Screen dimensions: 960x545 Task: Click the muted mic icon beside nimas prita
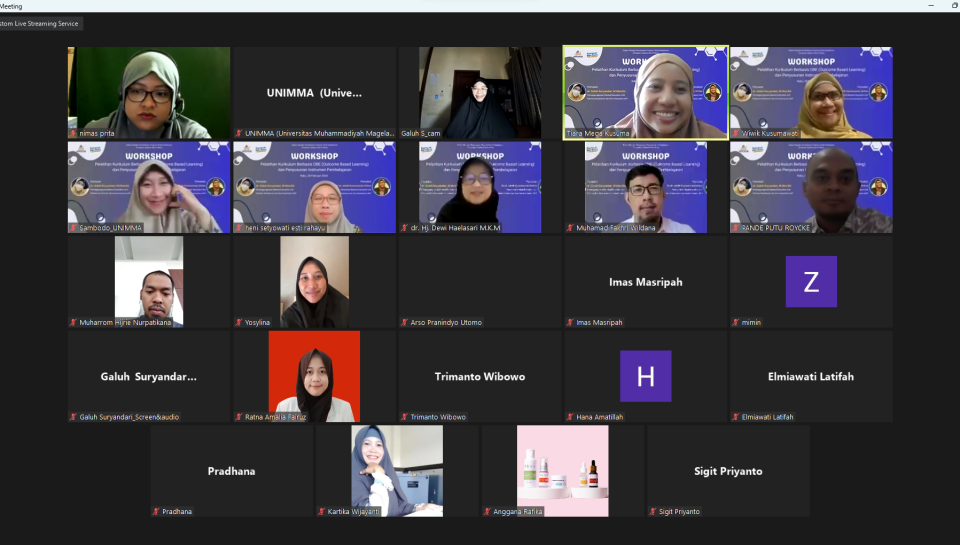coord(73,133)
